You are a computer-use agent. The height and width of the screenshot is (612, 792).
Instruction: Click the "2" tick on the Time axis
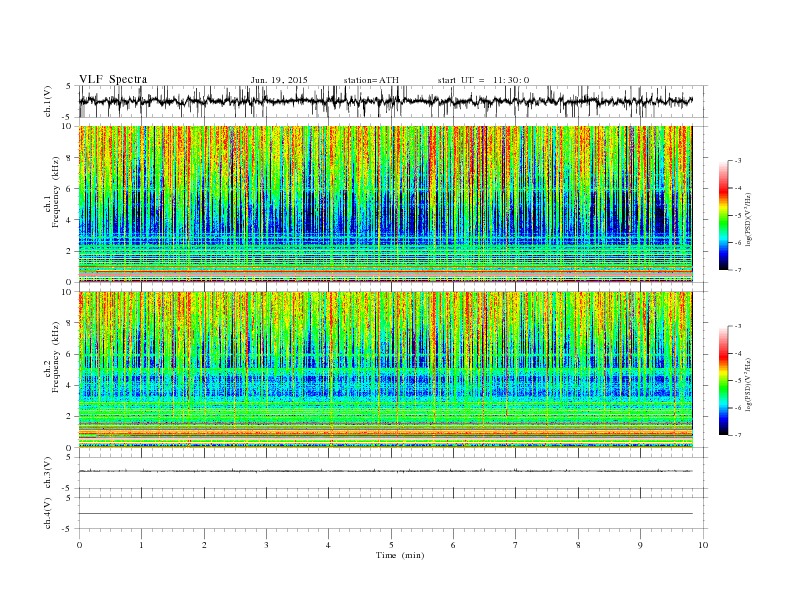click(x=204, y=545)
